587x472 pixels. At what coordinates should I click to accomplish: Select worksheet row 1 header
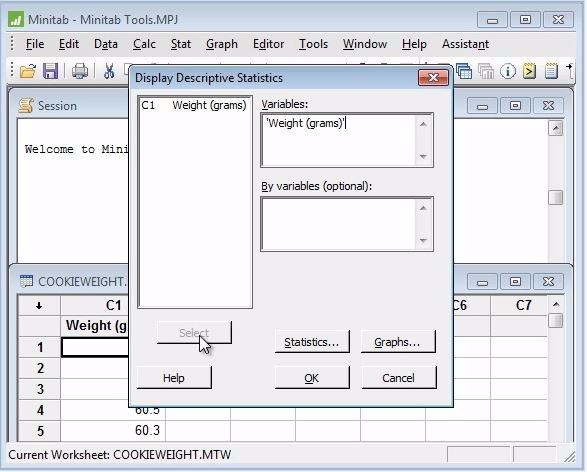click(40, 347)
